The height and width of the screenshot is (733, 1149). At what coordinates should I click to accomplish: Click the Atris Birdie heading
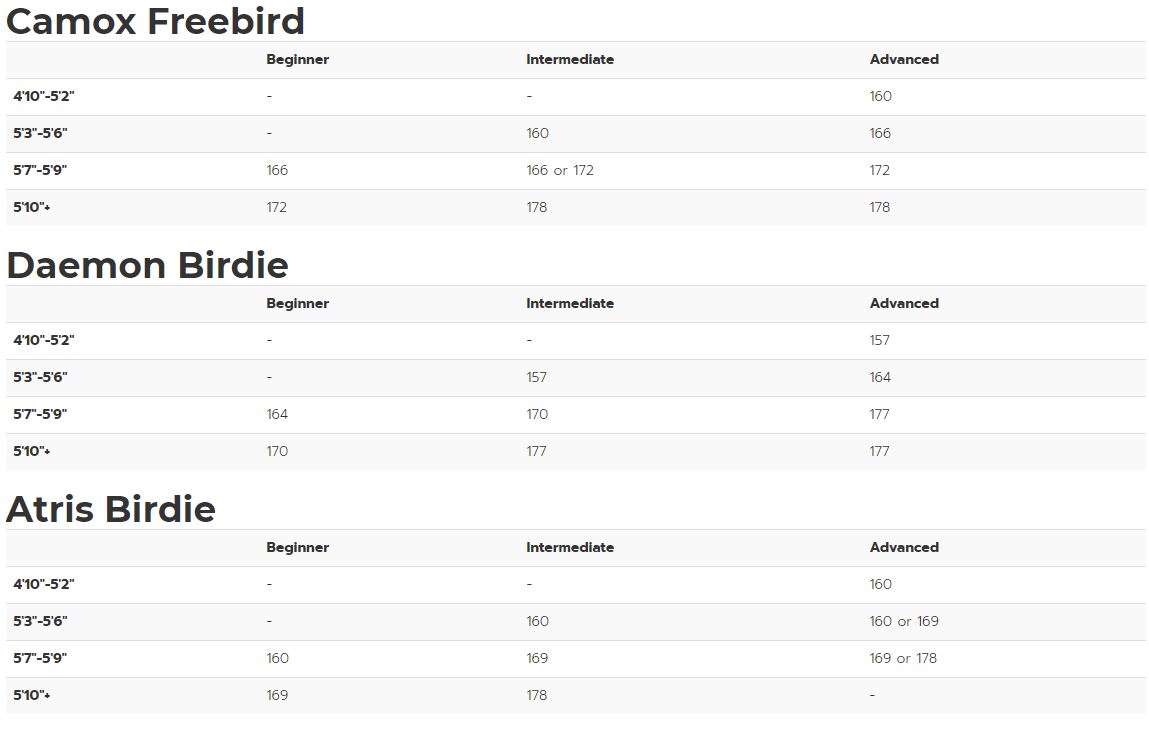point(111,509)
